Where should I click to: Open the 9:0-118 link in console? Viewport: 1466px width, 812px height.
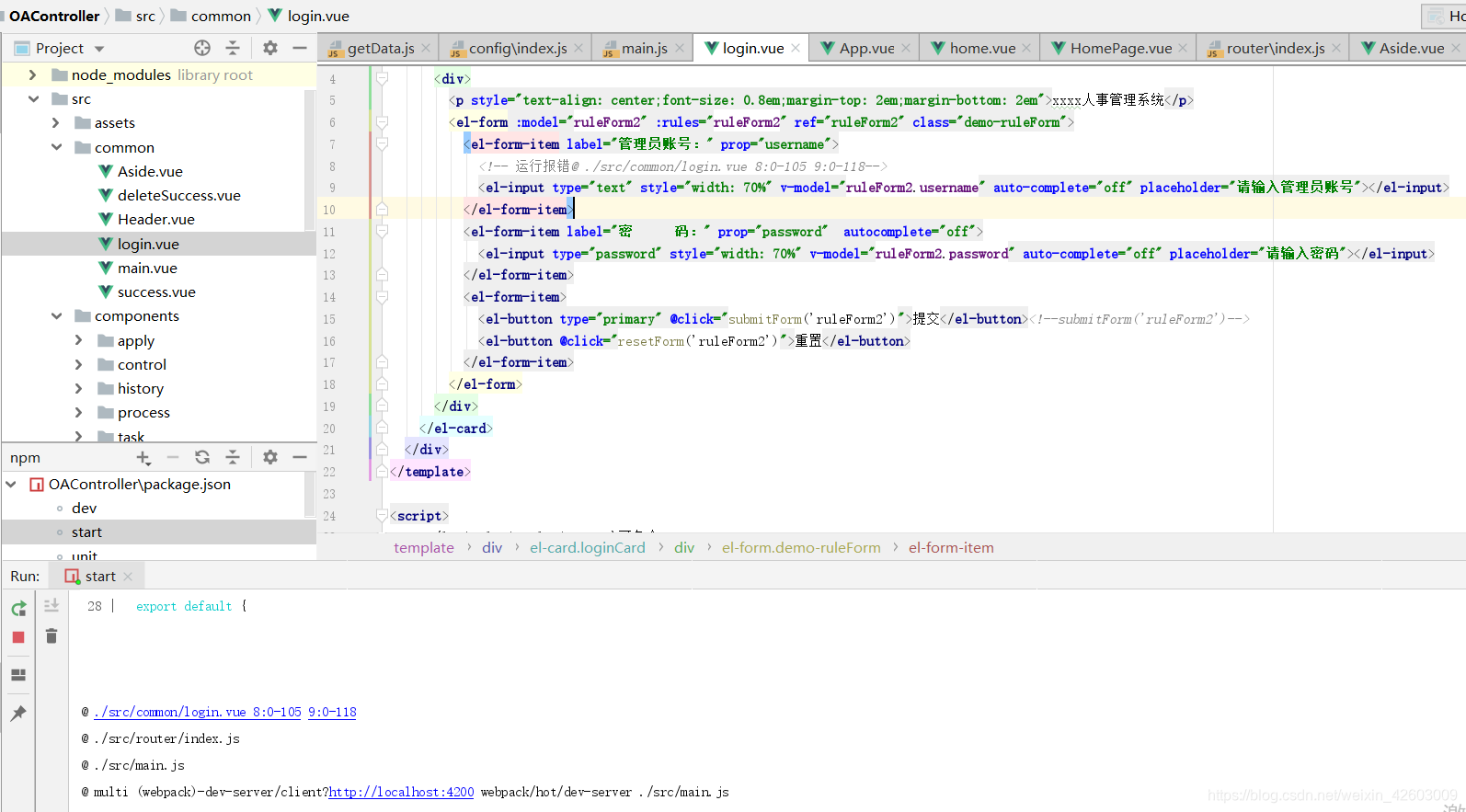click(332, 712)
